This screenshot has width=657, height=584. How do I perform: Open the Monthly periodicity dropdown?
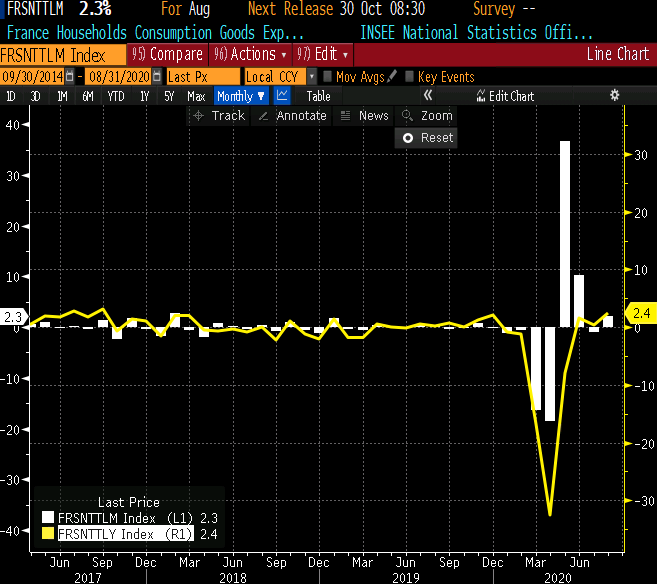tap(241, 96)
